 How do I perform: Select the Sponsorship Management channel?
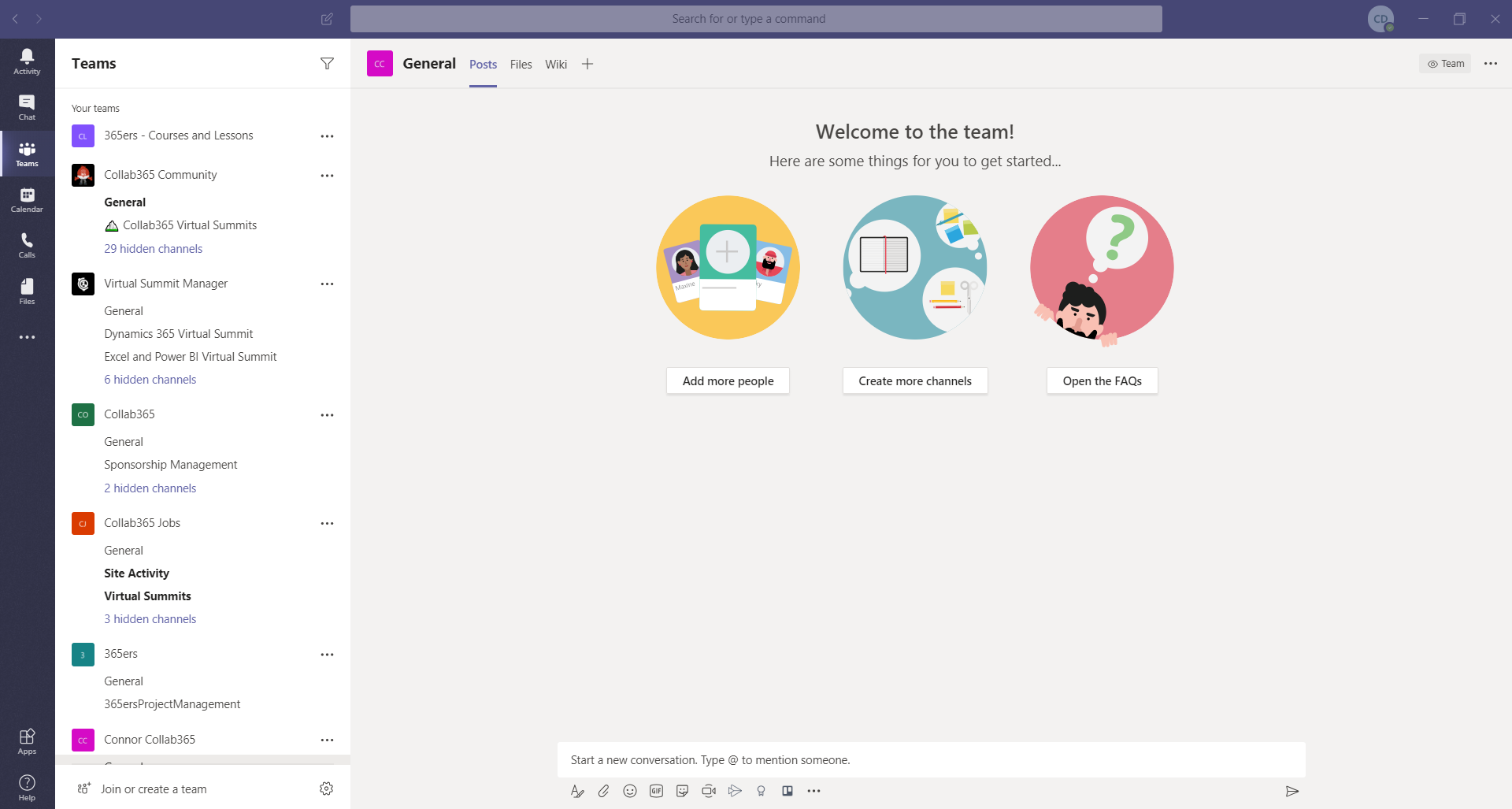pos(170,465)
